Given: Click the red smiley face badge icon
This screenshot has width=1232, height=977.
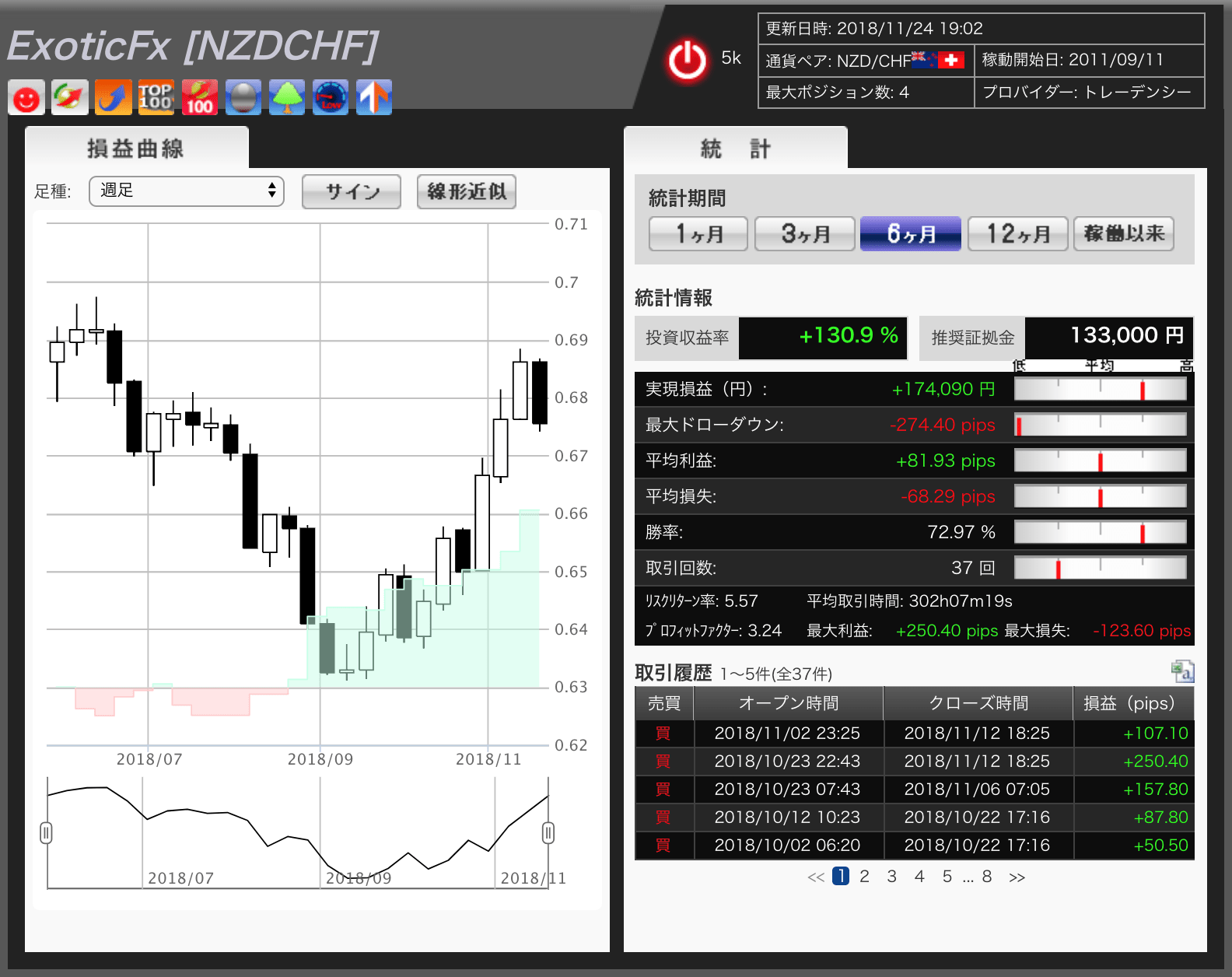Looking at the screenshot, I should click(x=26, y=98).
